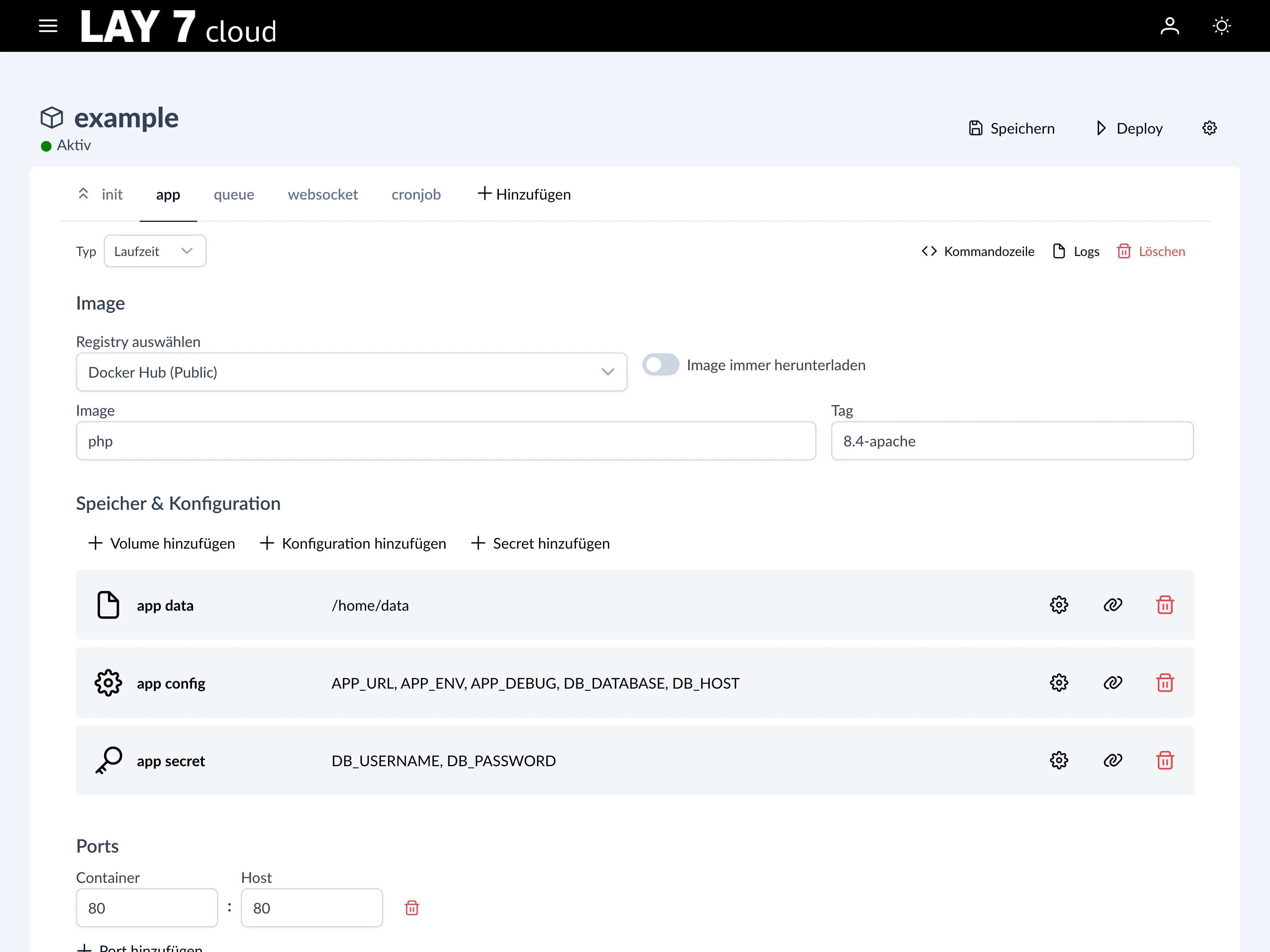The width and height of the screenshot is (1270, 952).
Task: Open the hamburger navigation menu
Action: [48, 25]
